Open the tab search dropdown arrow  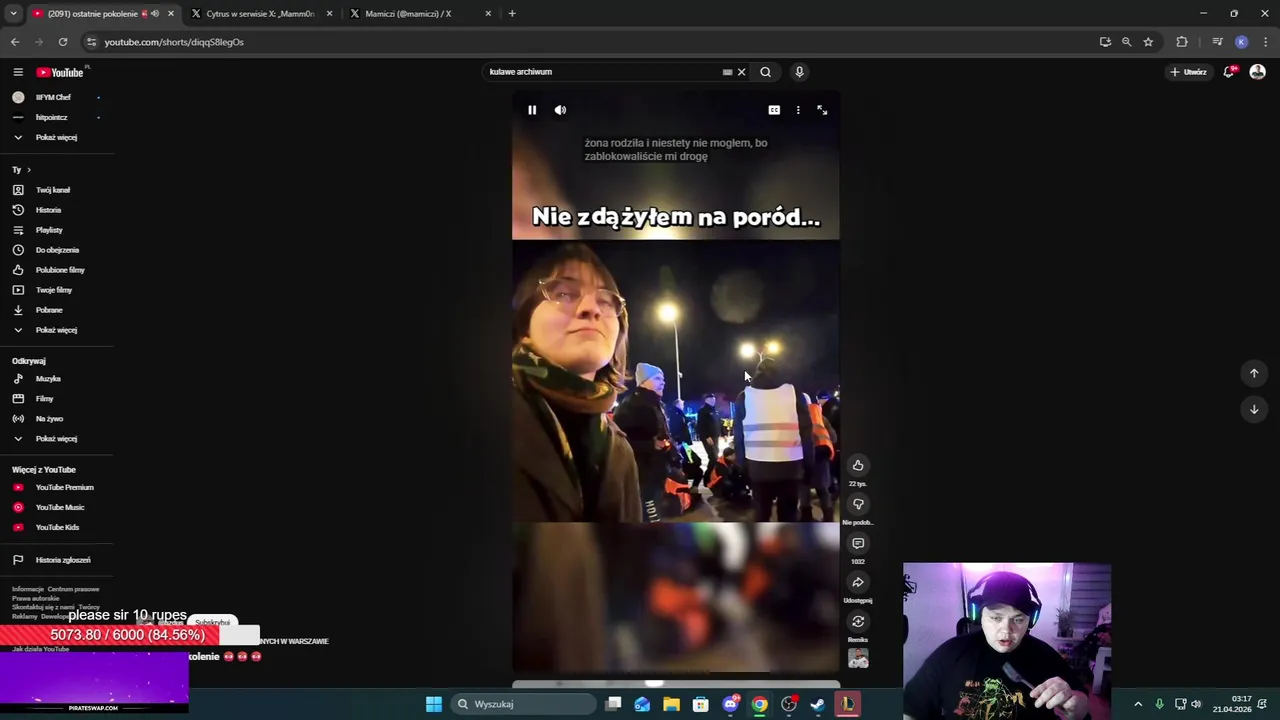tap(13, 14)
